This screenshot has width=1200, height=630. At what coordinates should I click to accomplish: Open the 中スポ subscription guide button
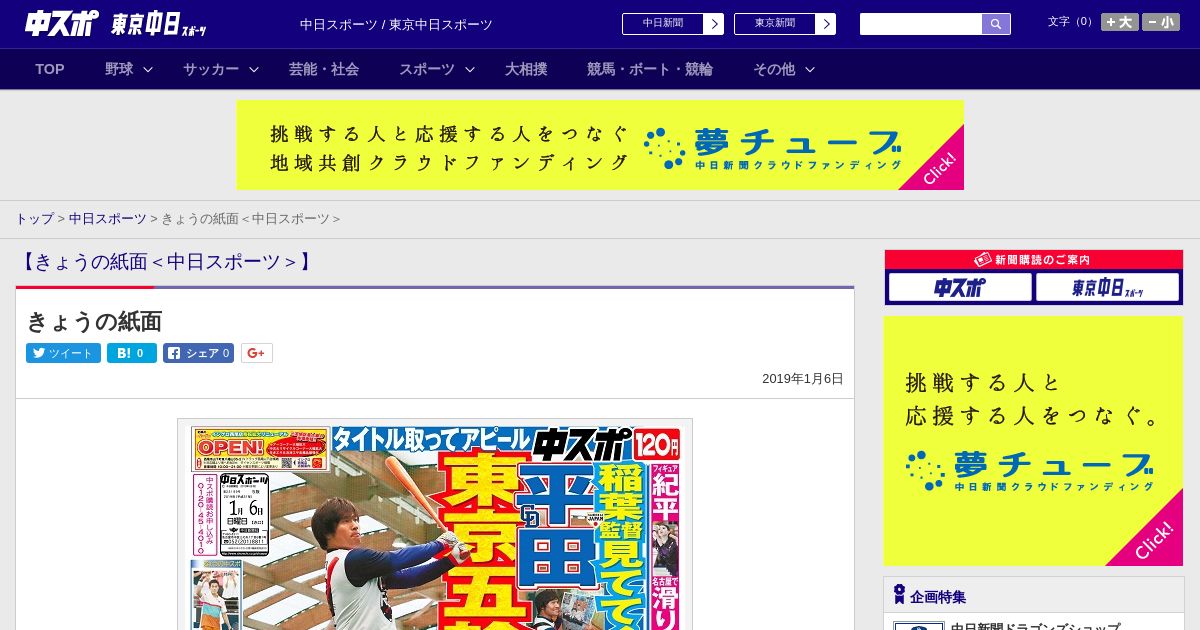click(x=960, y=288)
